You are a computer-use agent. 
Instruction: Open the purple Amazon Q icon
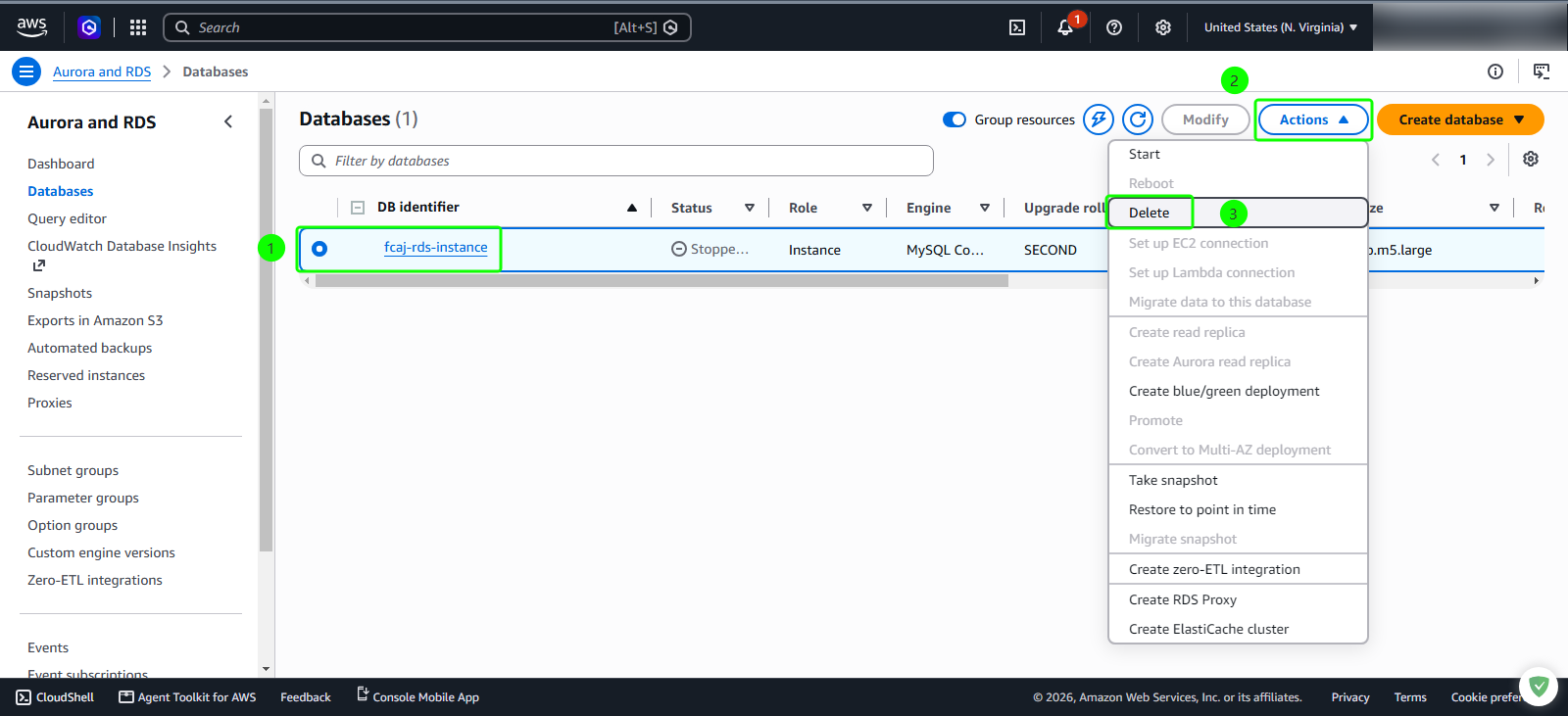click(x=89, y=27)
